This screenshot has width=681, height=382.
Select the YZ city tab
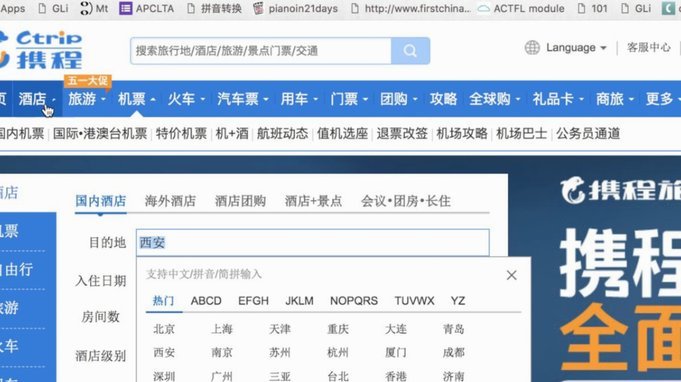(x=458, y=301)
